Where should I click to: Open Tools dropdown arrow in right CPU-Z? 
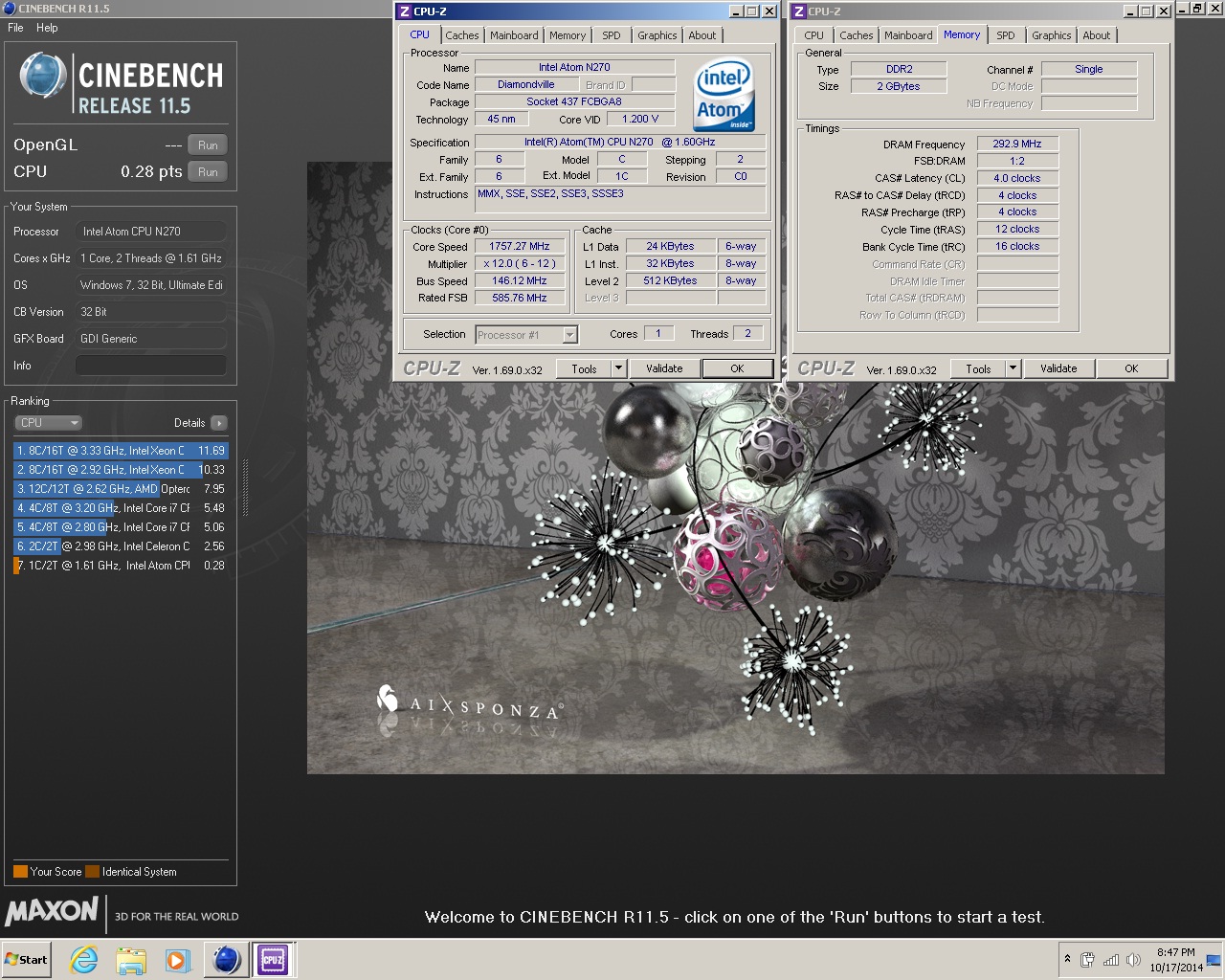point(1013,368)
